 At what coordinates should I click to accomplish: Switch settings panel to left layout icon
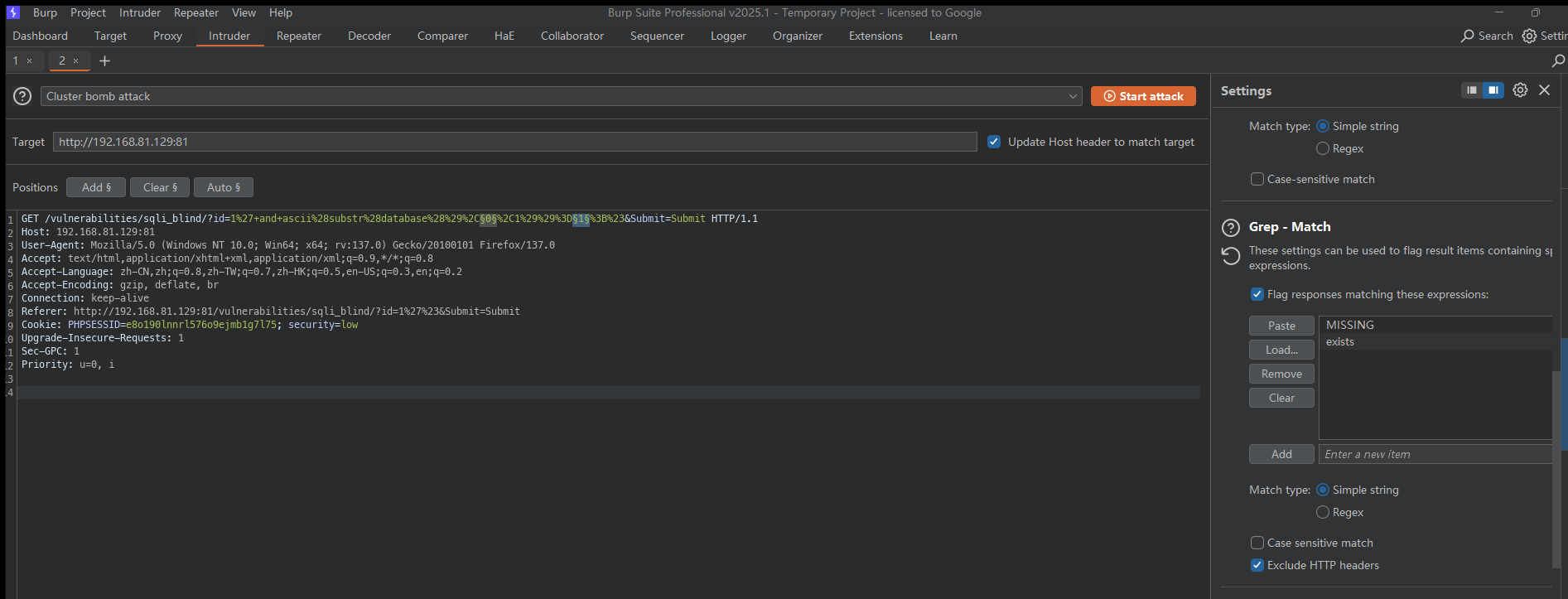[1472, 89]
